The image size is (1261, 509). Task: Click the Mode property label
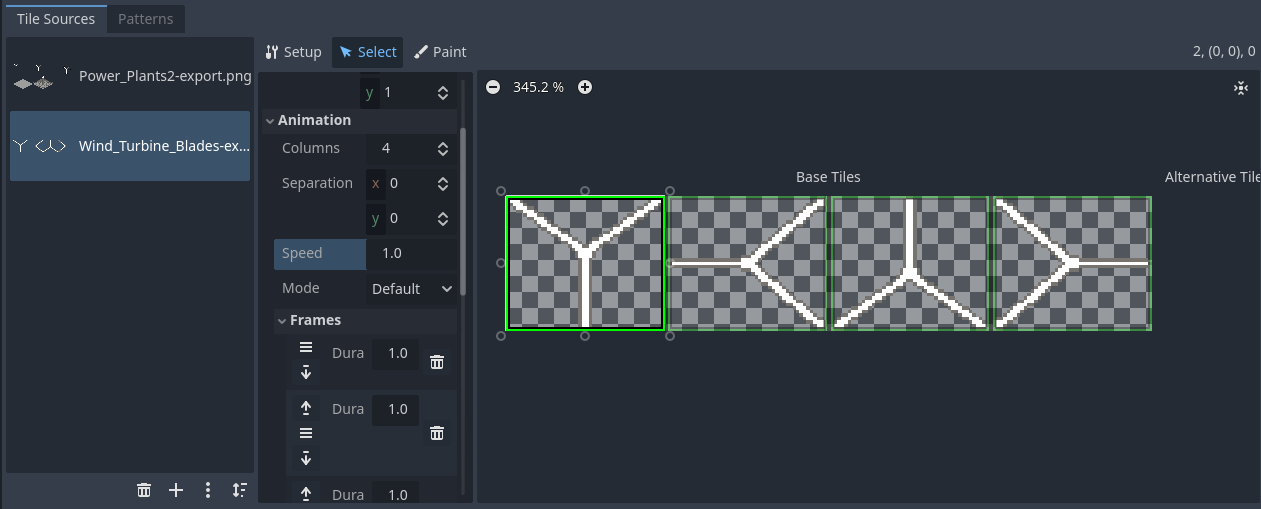[x=301, y=288]
